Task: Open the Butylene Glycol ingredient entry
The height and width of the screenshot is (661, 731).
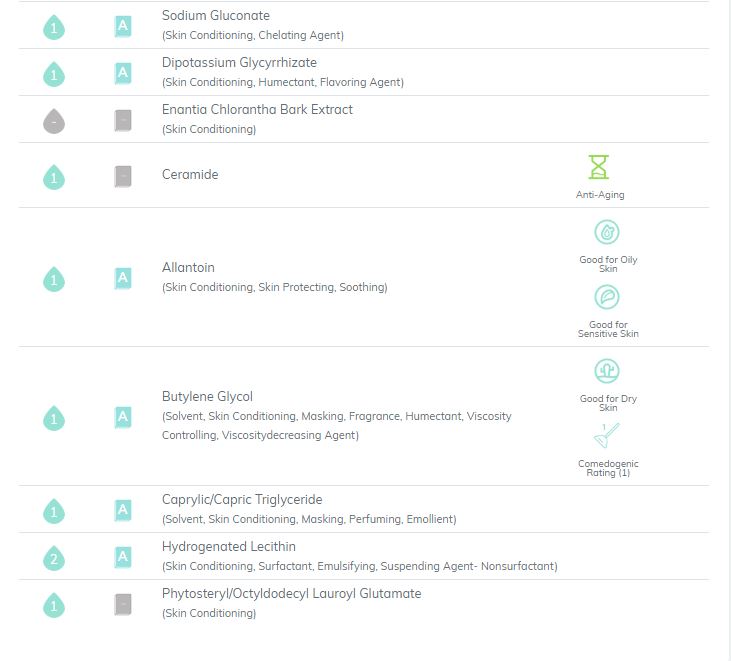Action: pos(207,397)
